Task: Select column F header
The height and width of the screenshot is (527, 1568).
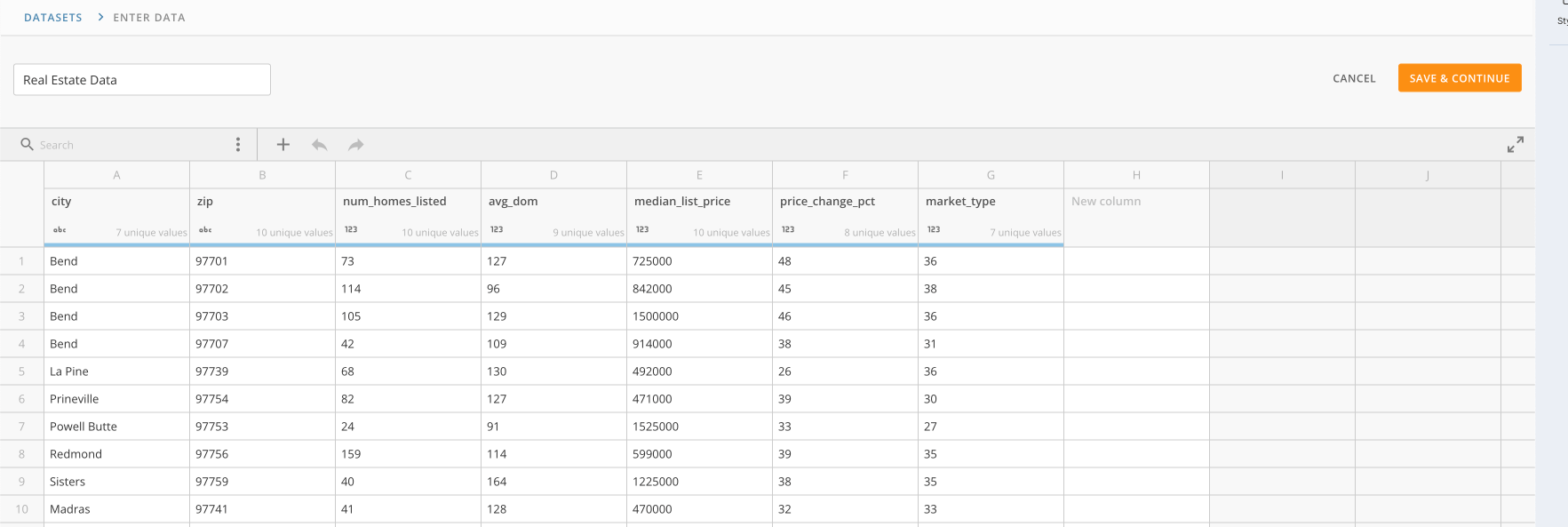Action: click(x=845, y=175)
